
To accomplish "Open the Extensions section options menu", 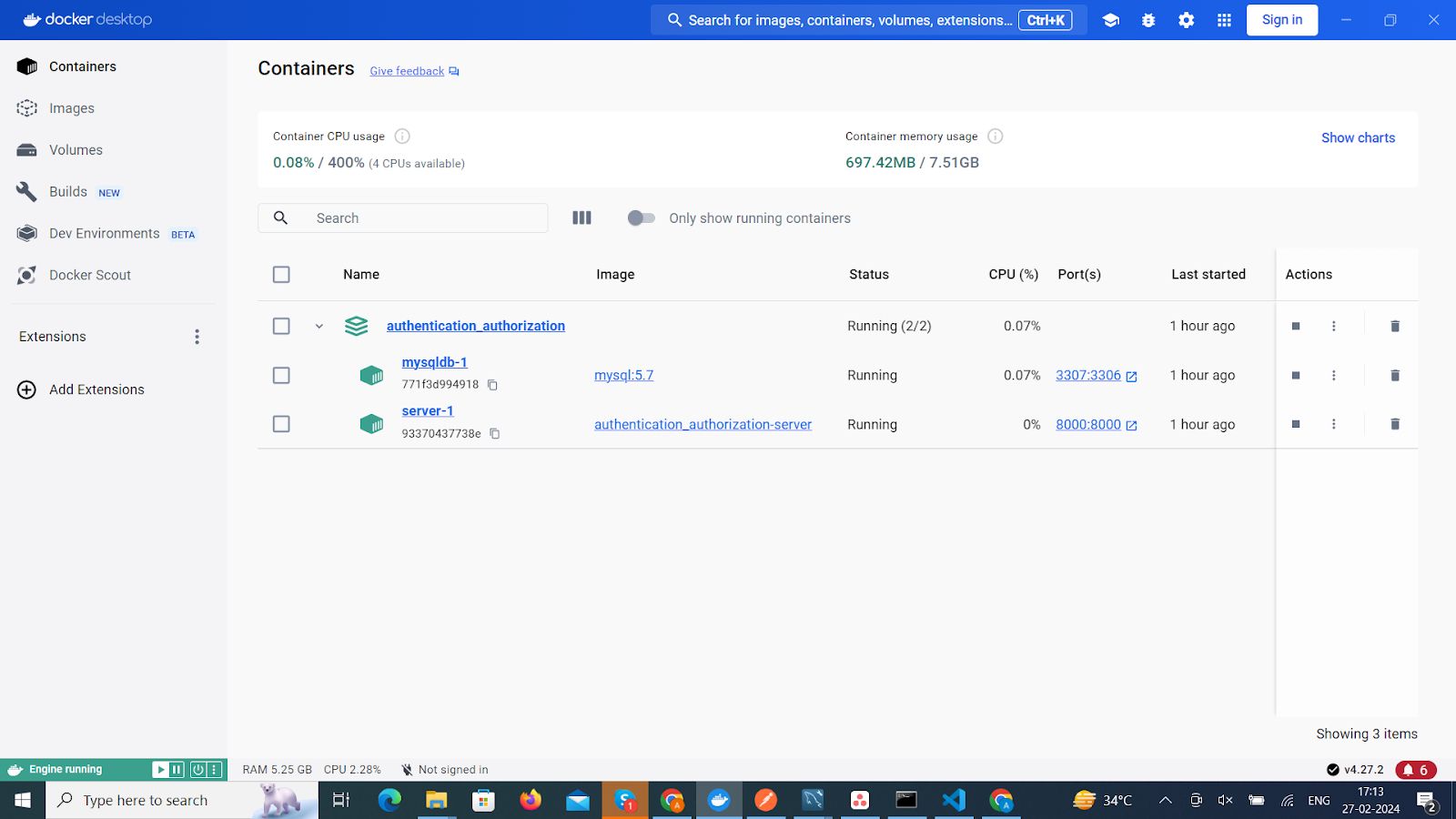I will [197, 337].
